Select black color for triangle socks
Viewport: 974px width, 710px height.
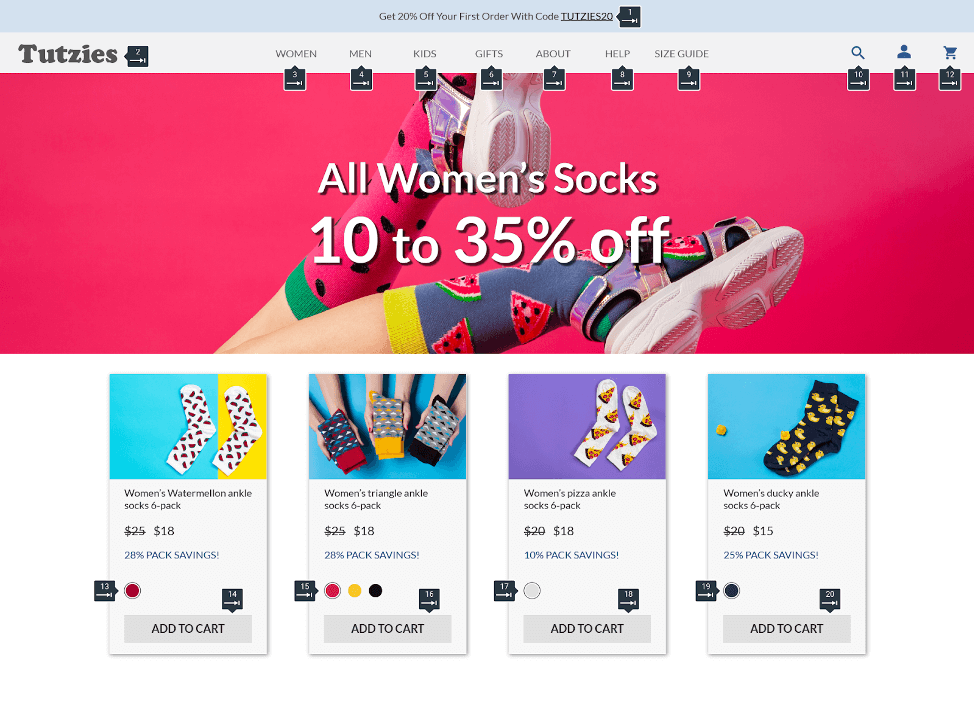tap(375, 591)
